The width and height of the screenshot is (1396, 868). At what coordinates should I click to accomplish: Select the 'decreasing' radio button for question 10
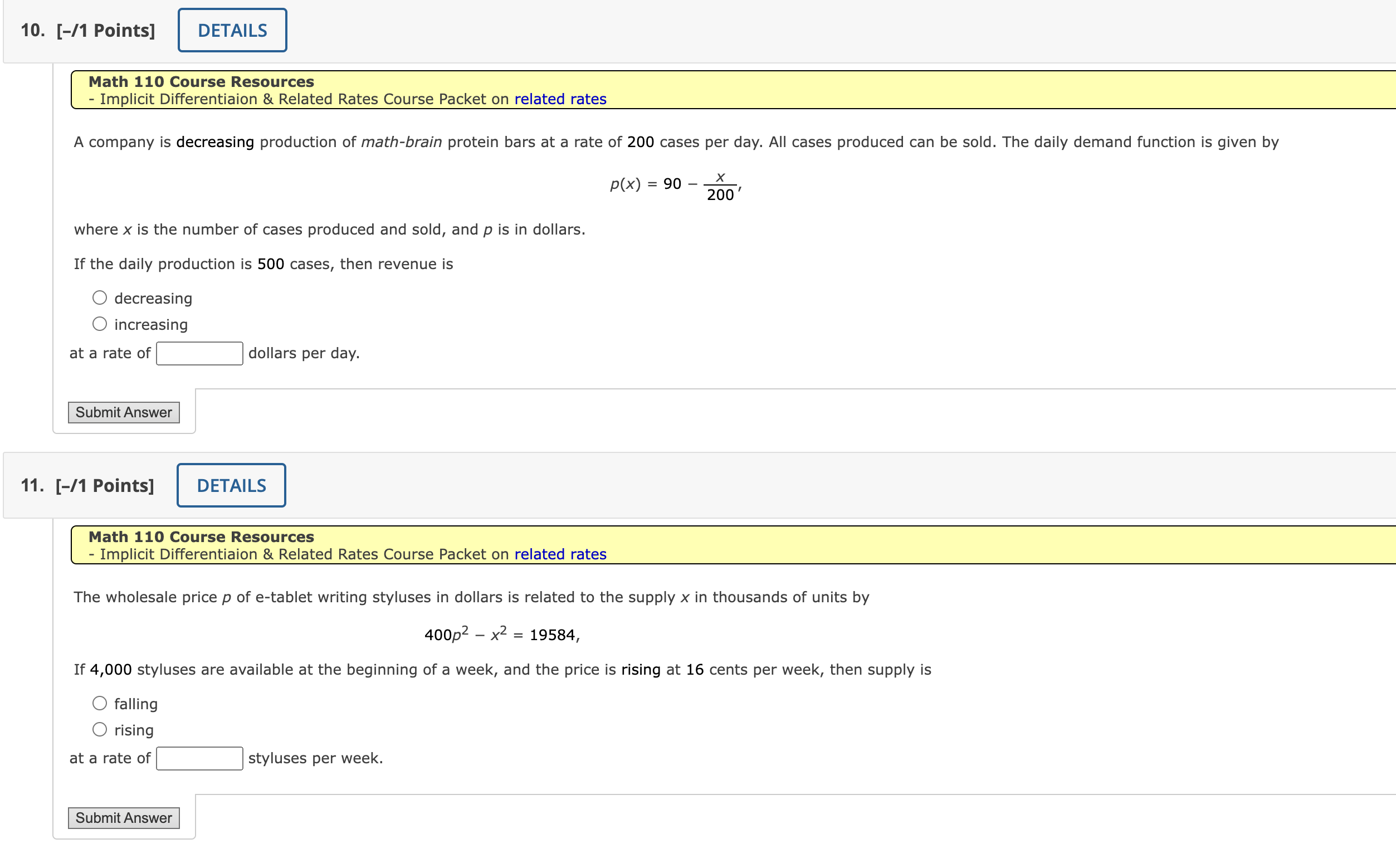click(x=100, y=297)
